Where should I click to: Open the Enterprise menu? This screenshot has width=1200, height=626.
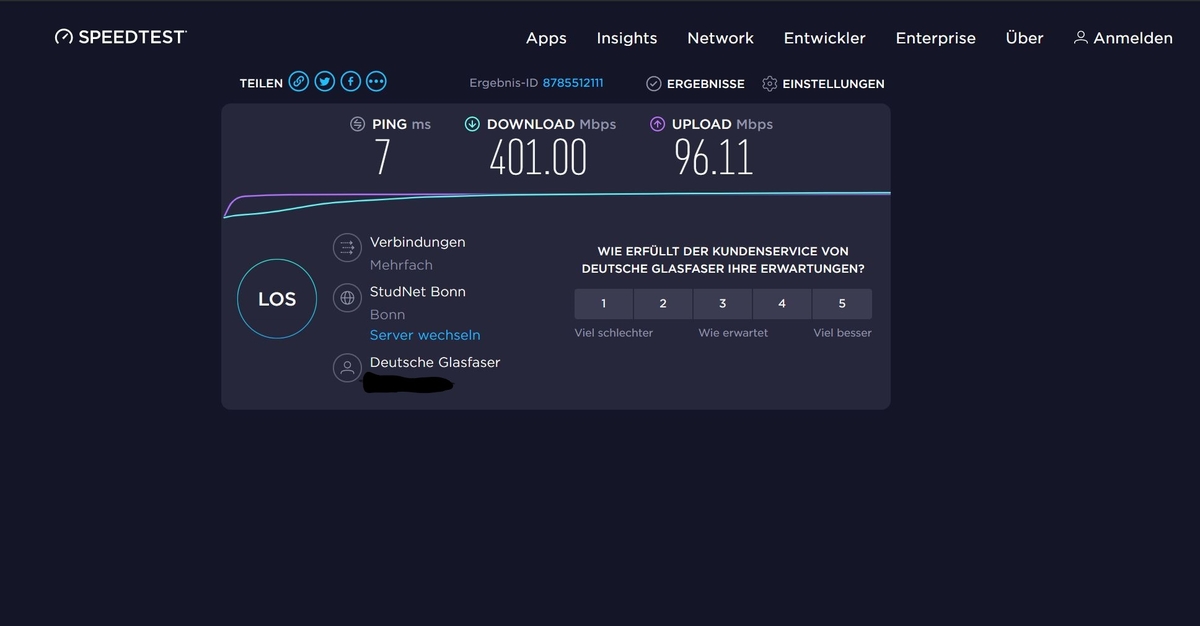coord(935,38)
